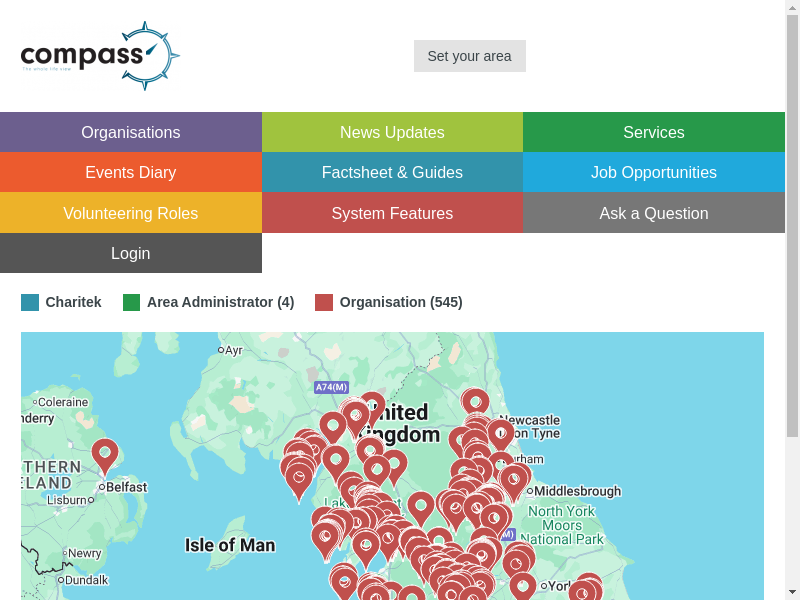Click the Ayr town marker on map

[221, 350]
